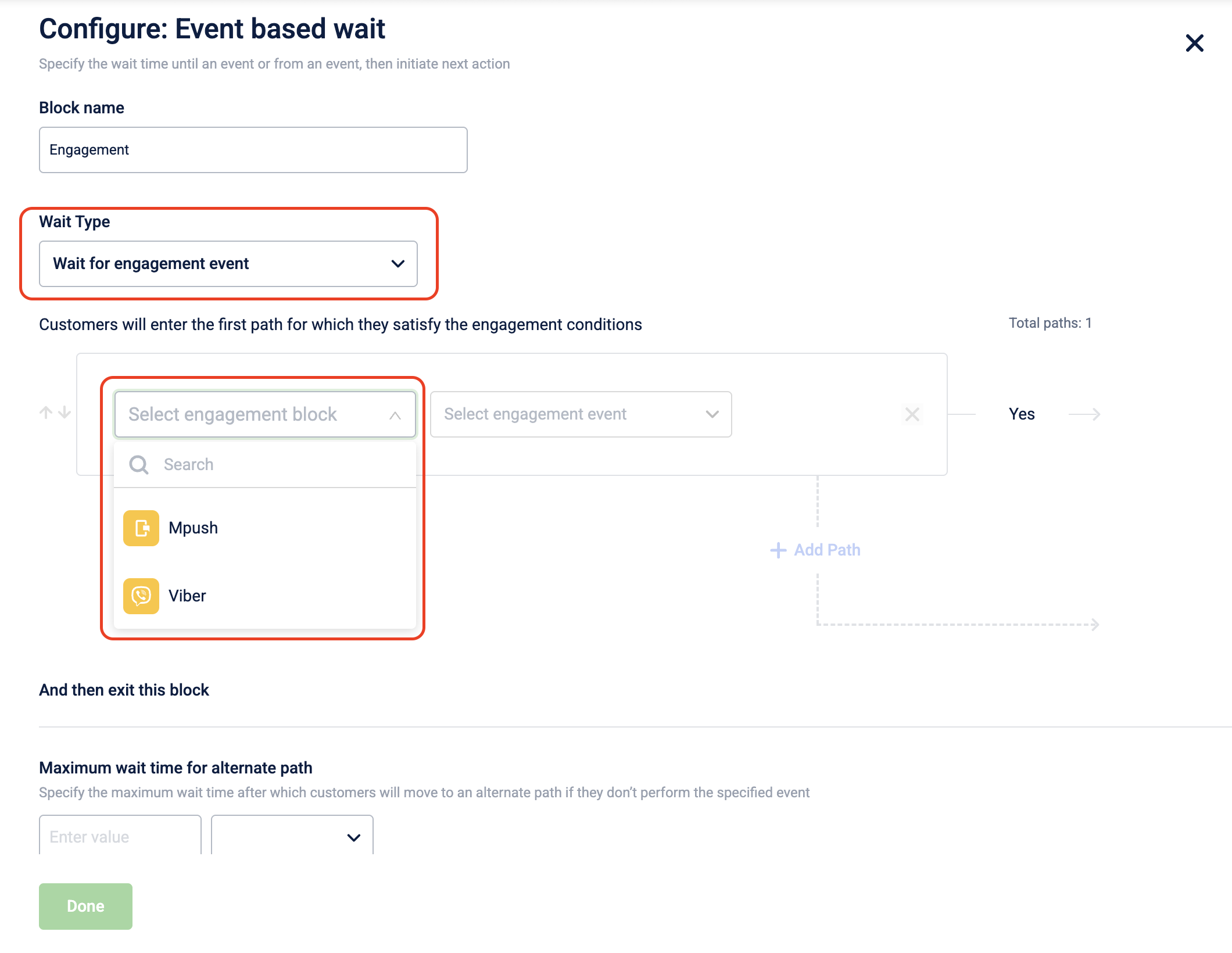Focus the Block name field

[253, 150]
